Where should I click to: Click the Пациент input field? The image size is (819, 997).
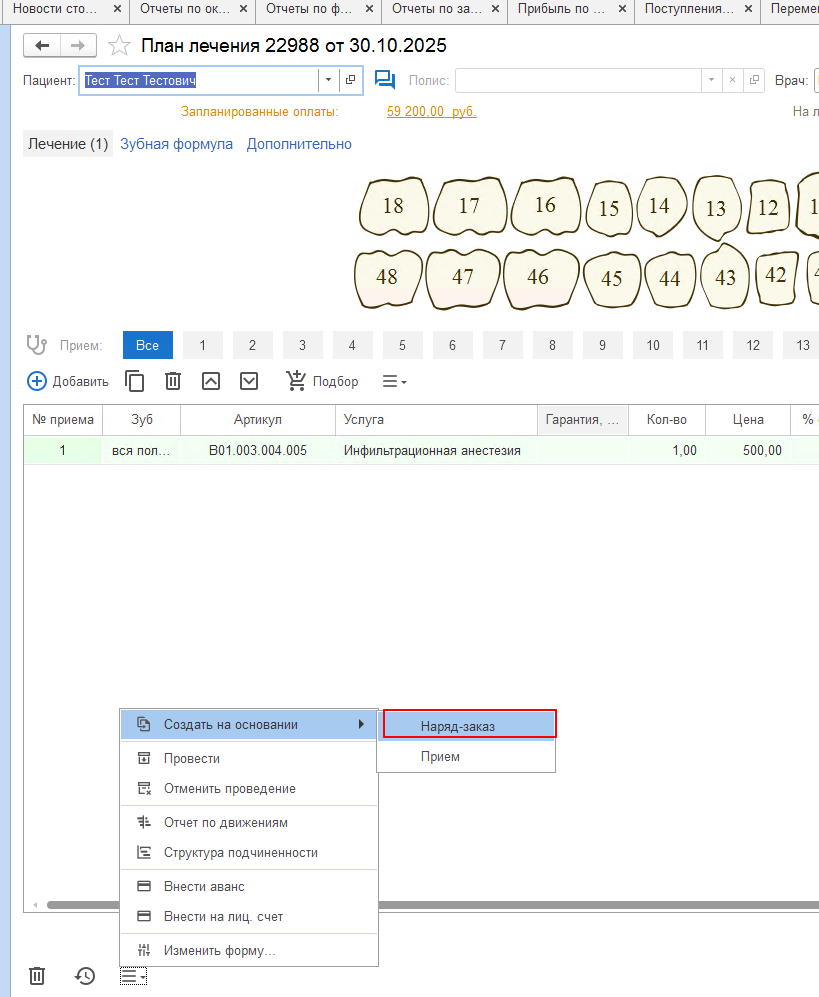tap(199, 80)
